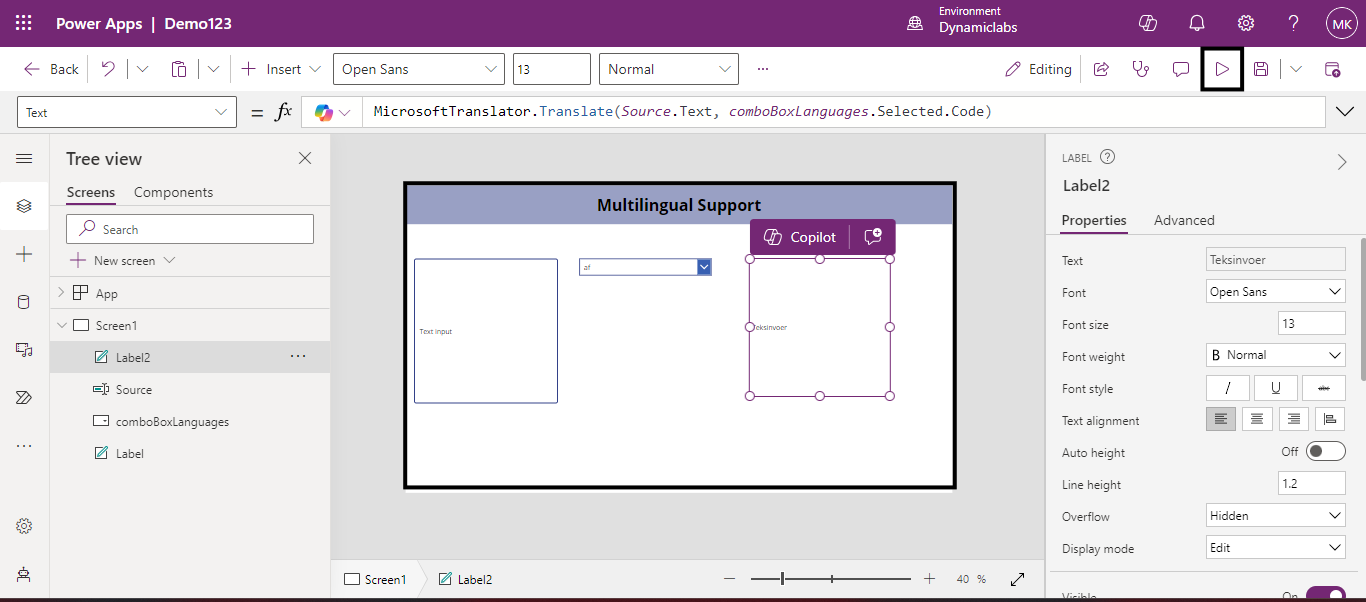Image resolution: width=1366 pixels, height=602 pixels.
Task: Click the Undo icon
Action: pos(108,69)
